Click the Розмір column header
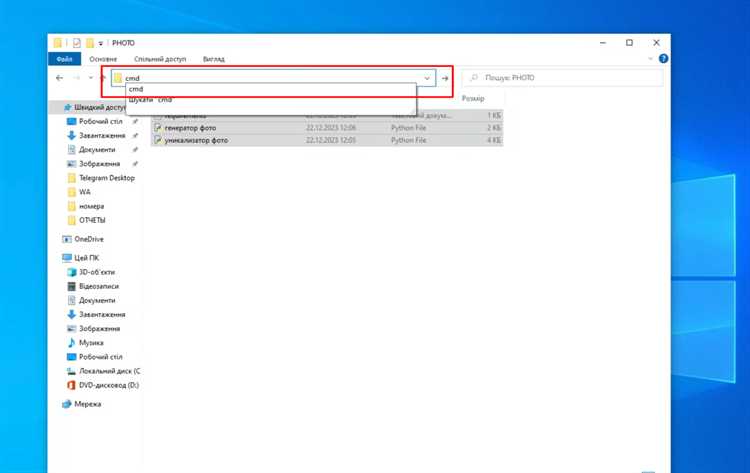The height and width of the screenshot is (473, 750). [473, 98]
